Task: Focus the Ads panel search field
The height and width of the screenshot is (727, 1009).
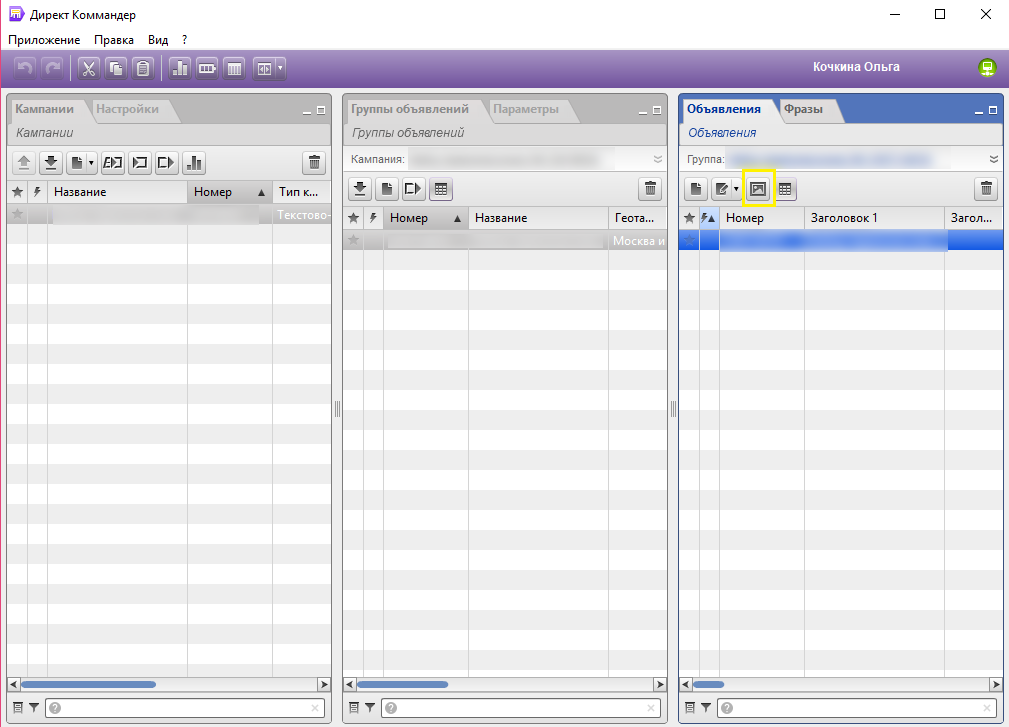Action: [x=857, y=708]
